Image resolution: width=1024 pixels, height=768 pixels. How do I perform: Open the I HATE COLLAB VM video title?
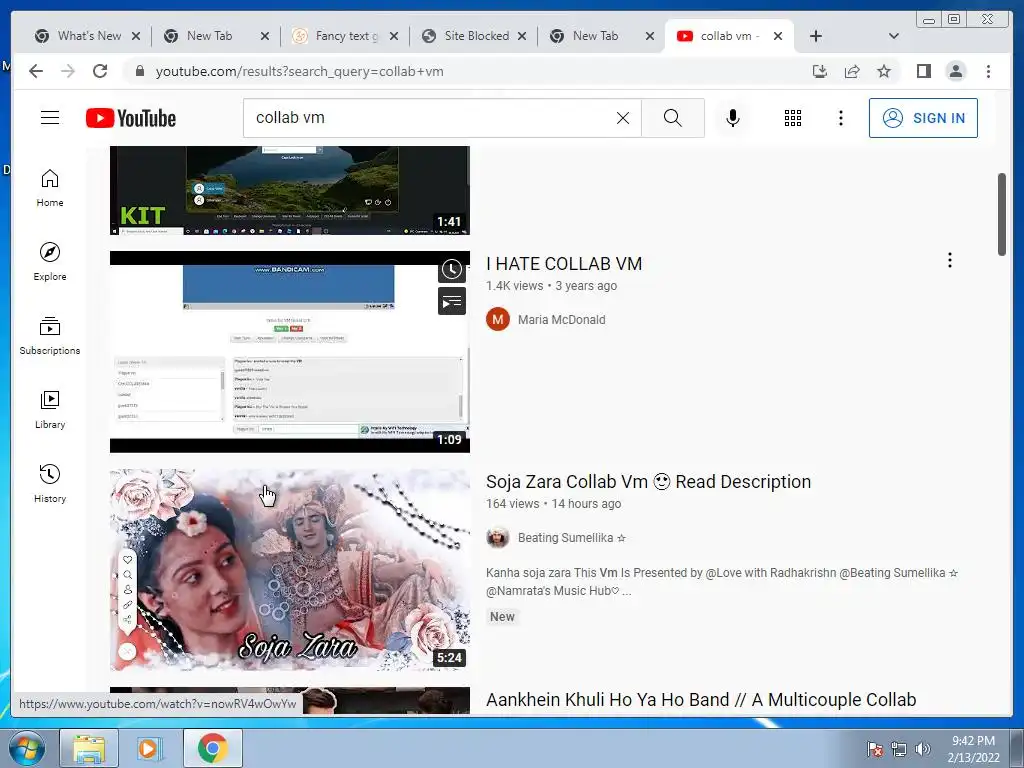pos(564,264)
